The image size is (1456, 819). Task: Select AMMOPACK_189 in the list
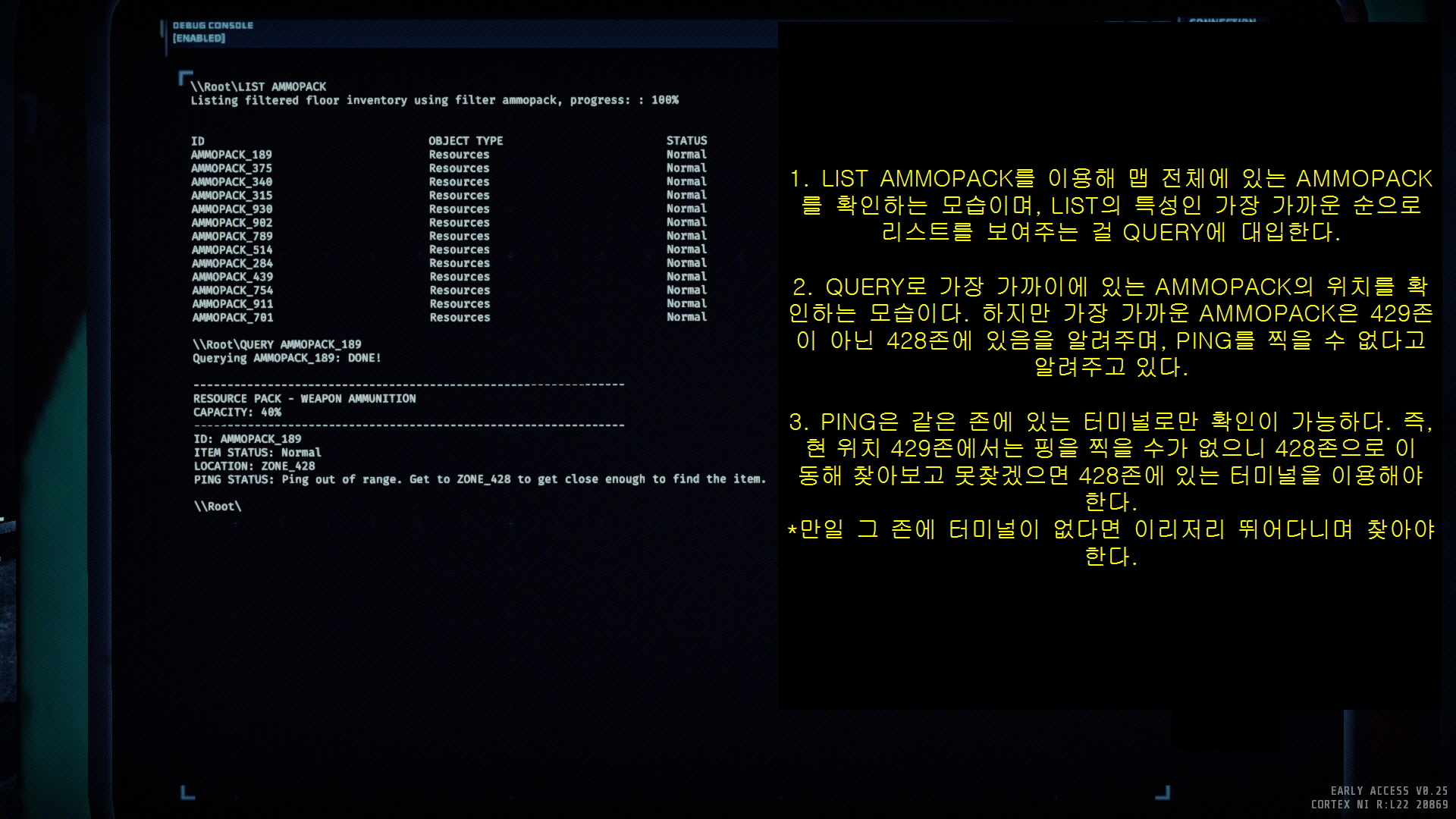(x=231, y=155)
